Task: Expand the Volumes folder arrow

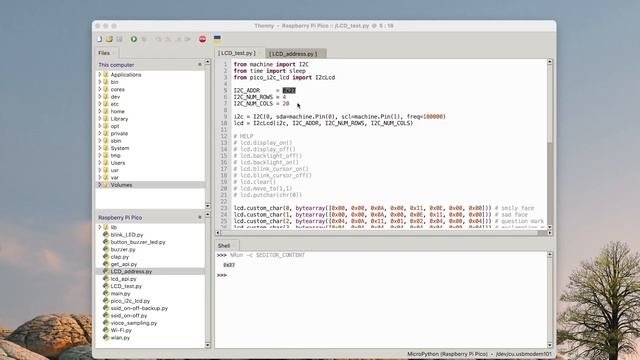Action: (100, 185)
